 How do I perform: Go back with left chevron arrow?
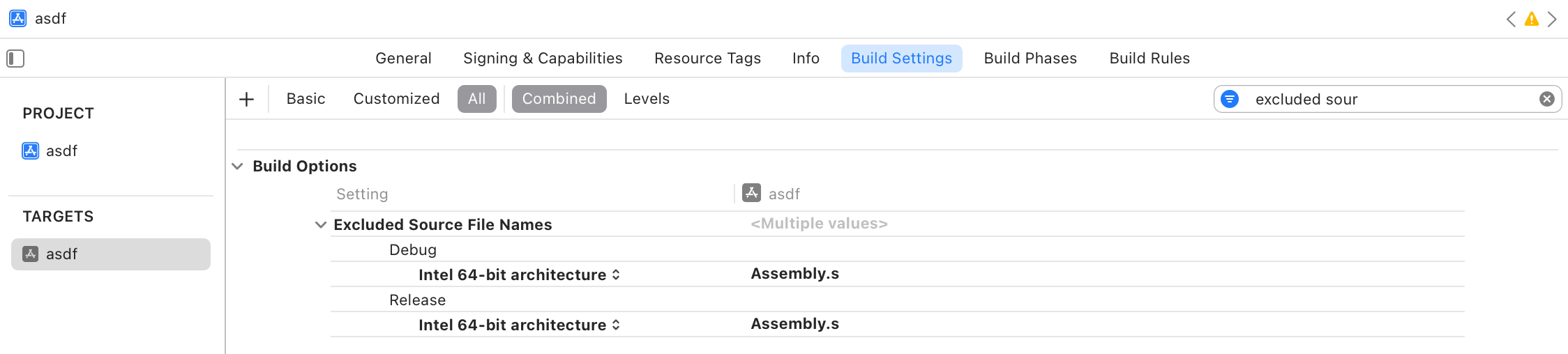[x=1511, y=20]
